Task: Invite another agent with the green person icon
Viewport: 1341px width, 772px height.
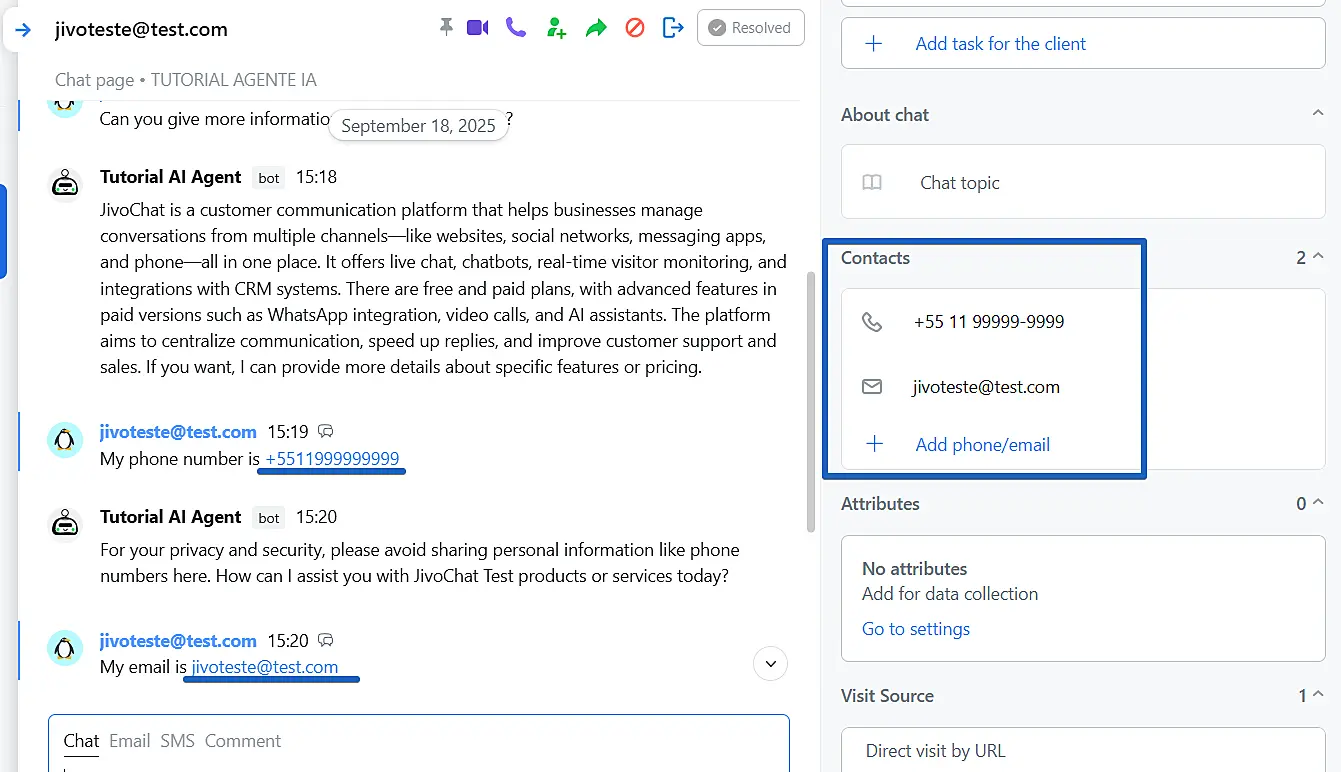Action: 556,28
